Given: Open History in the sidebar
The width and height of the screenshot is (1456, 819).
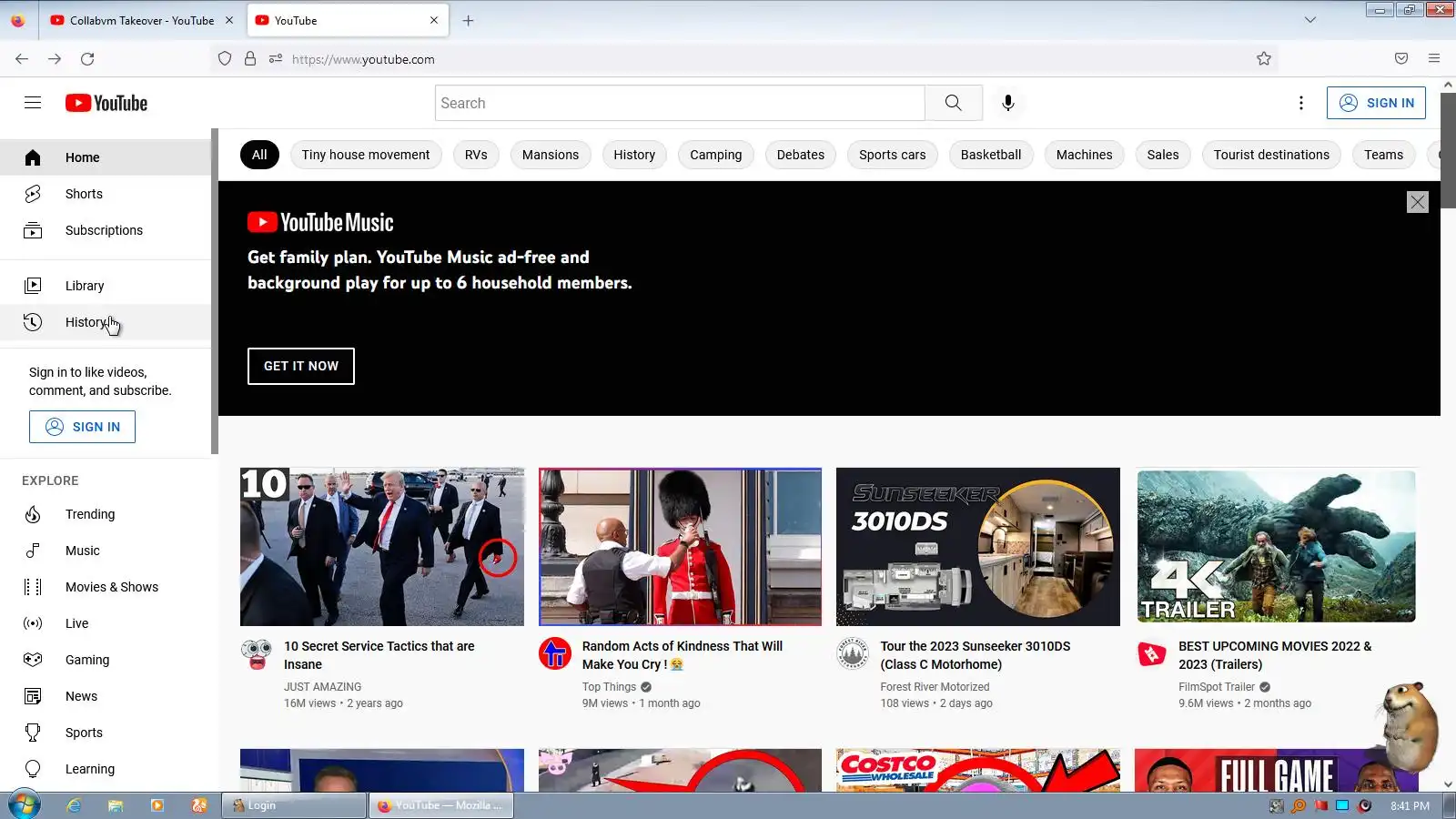Looking at the screenshot, I should [x=106, y=322].
